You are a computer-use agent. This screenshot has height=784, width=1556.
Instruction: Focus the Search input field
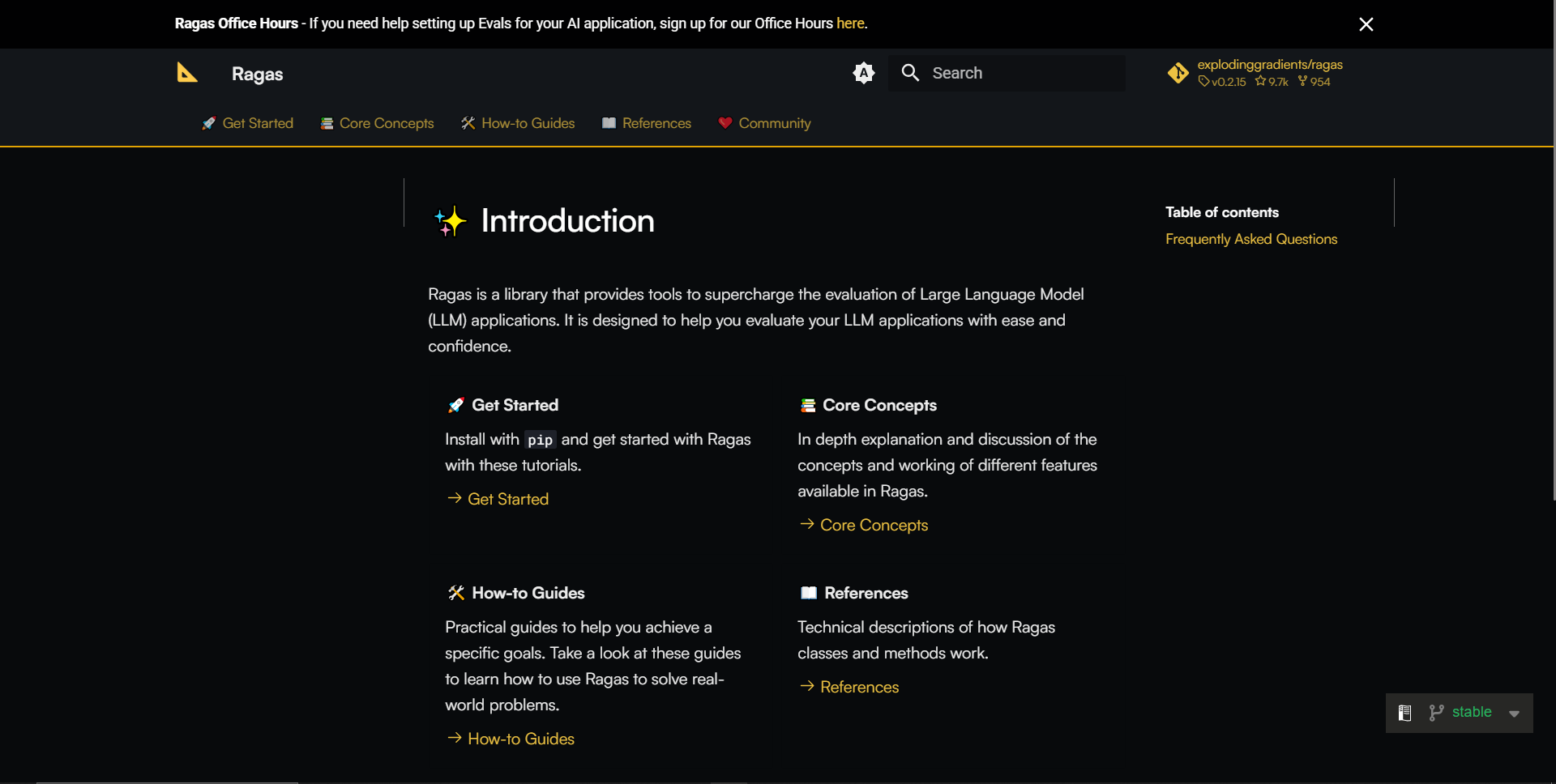click(x=1007, y=73)
